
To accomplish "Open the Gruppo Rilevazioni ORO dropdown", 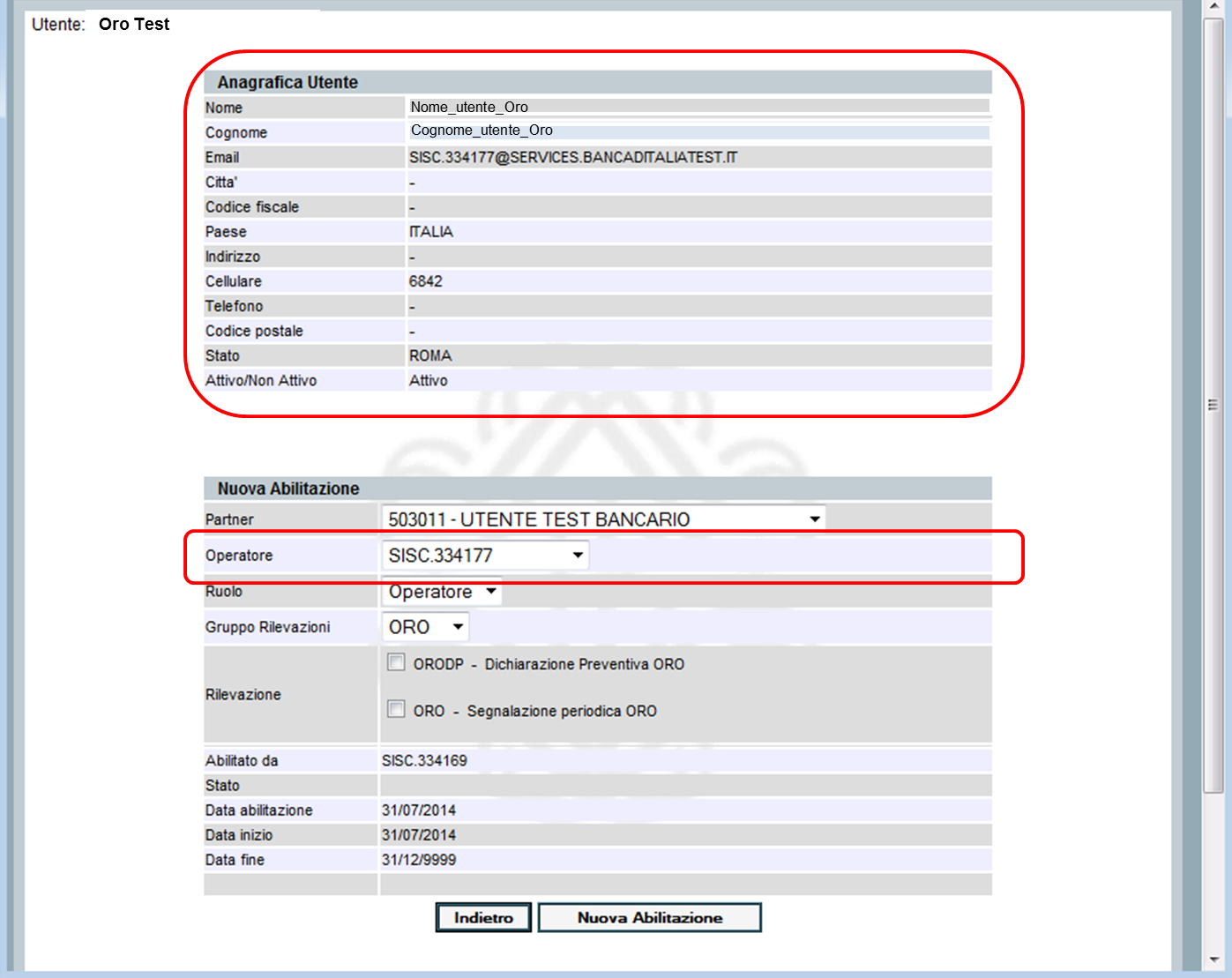I will coord(425,627).
